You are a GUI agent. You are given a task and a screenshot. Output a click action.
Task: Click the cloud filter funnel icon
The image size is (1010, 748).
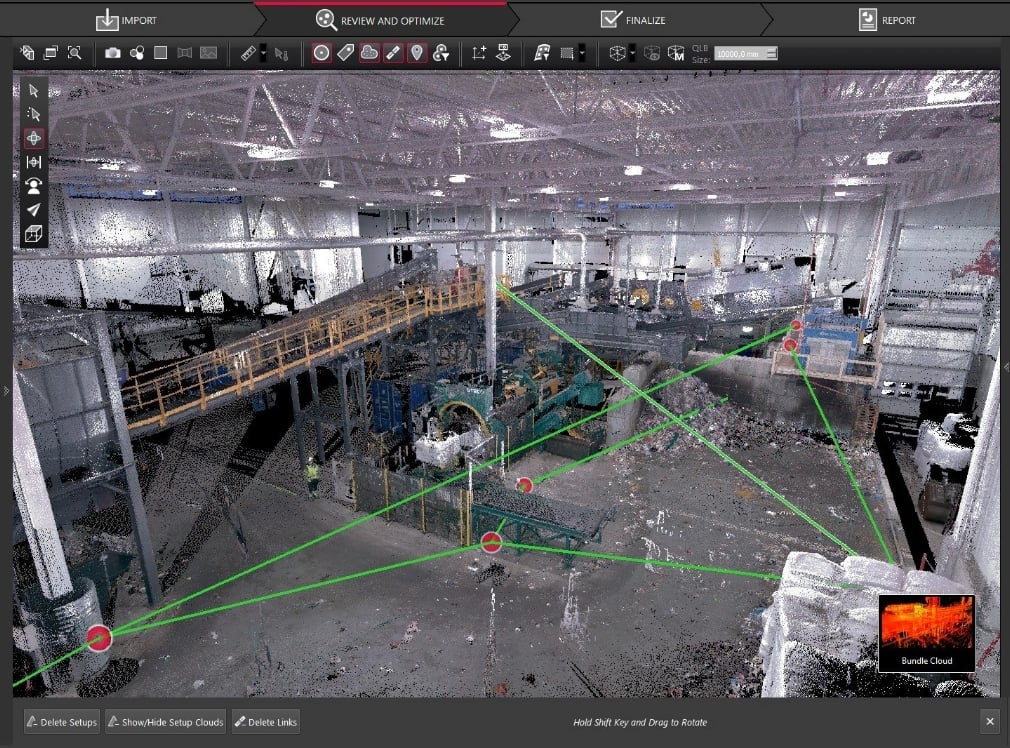441,53
